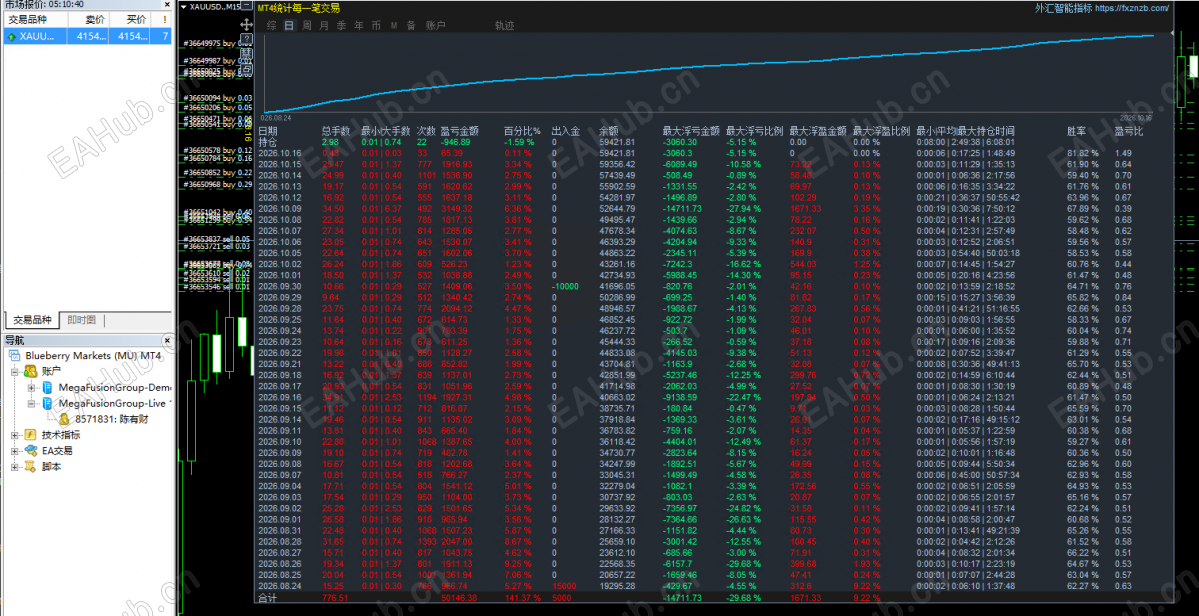
Task: Expand the EA交易 tree node
Action: [x=15, y=451]
